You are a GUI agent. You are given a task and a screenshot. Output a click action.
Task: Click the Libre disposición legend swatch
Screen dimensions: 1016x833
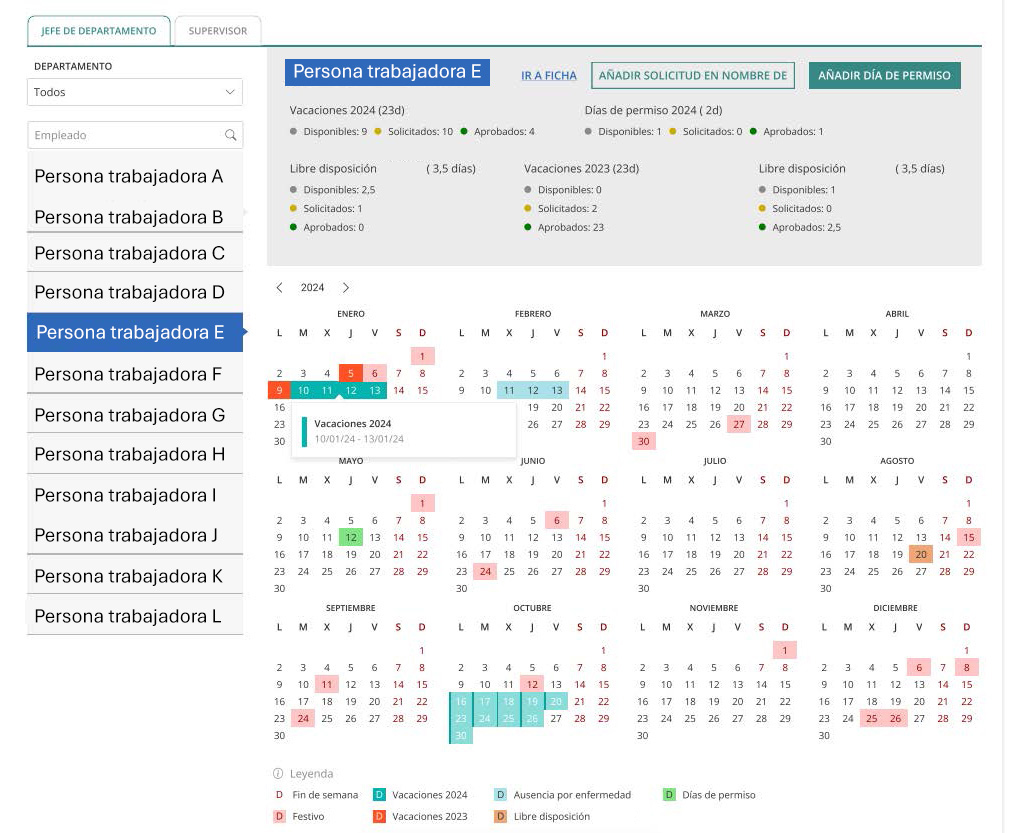500,817
